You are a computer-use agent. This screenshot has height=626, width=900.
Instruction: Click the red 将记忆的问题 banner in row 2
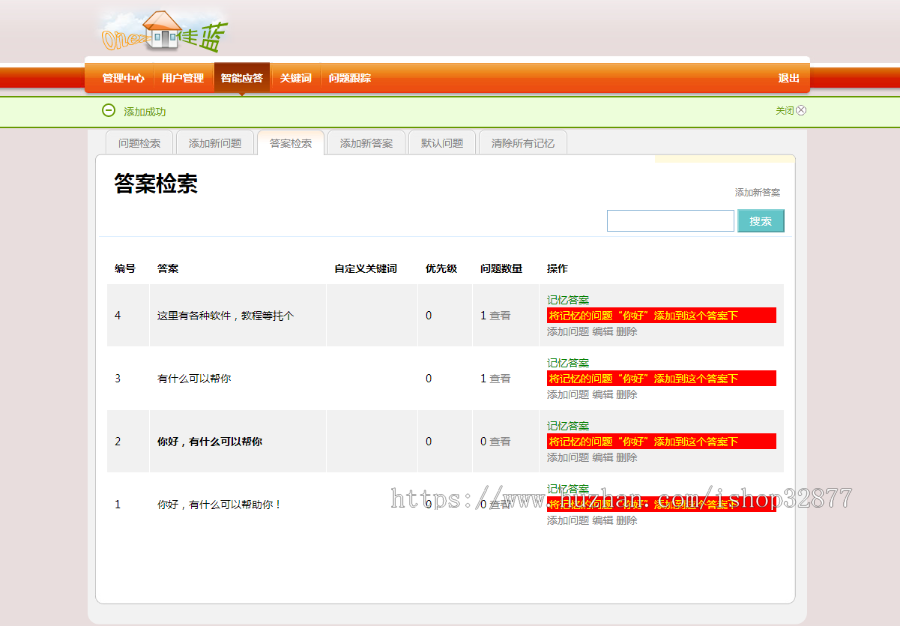(x=661, y=442)
